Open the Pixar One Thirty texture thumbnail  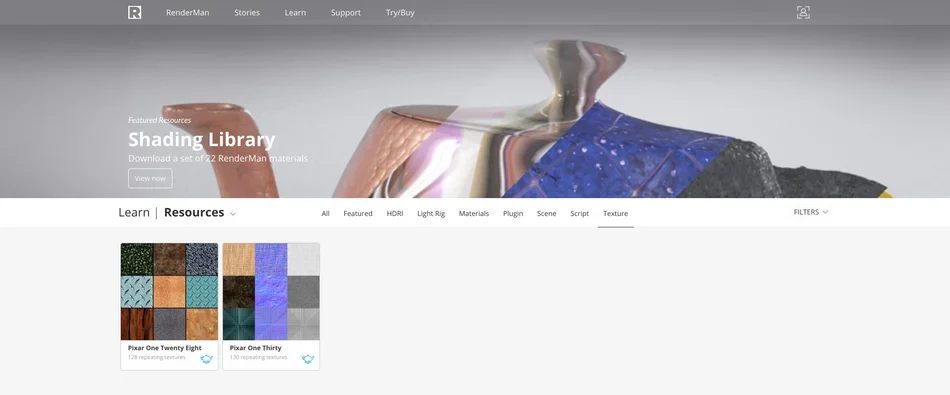point(271,291)
